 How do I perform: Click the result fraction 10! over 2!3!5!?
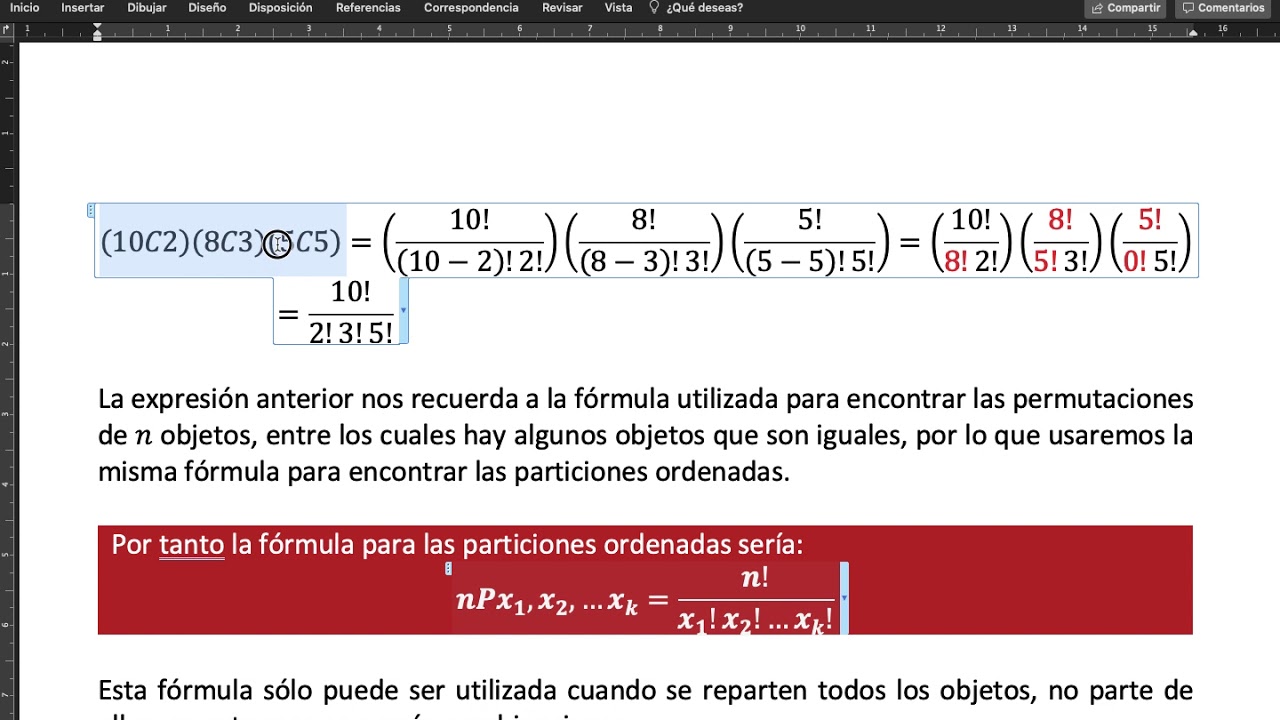(351, 312)
